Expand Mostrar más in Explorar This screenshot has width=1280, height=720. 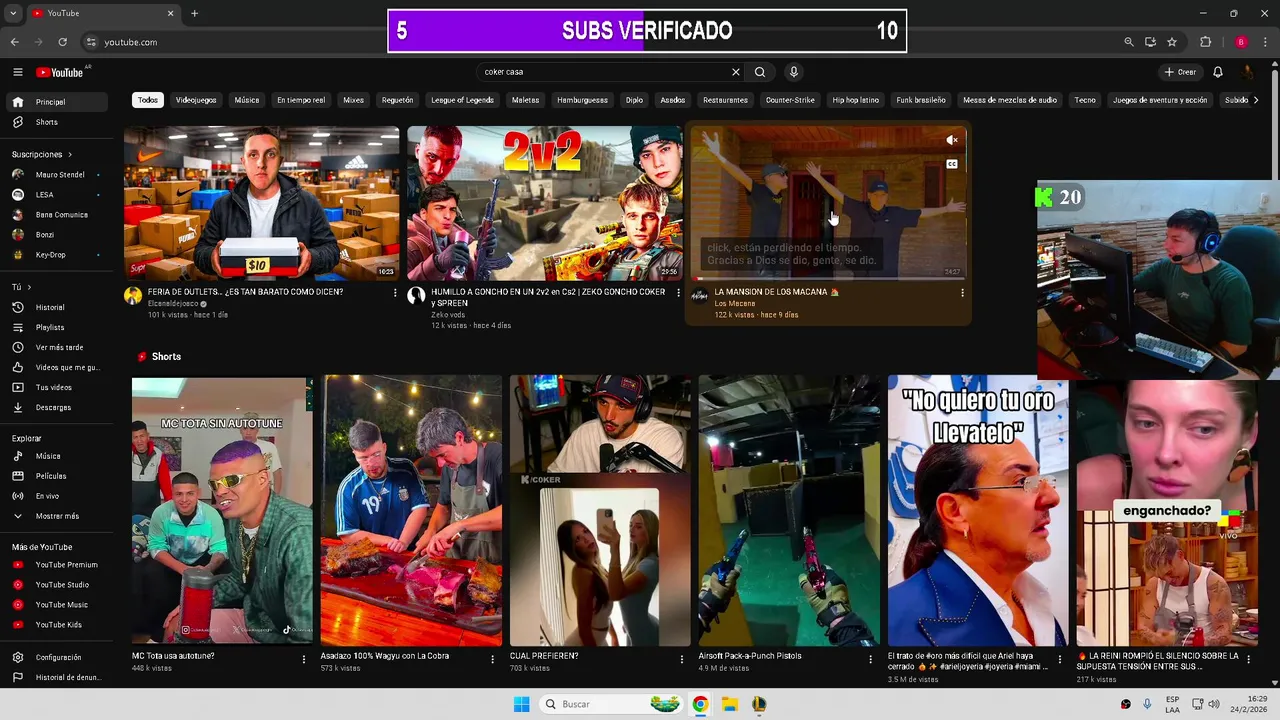58,516
